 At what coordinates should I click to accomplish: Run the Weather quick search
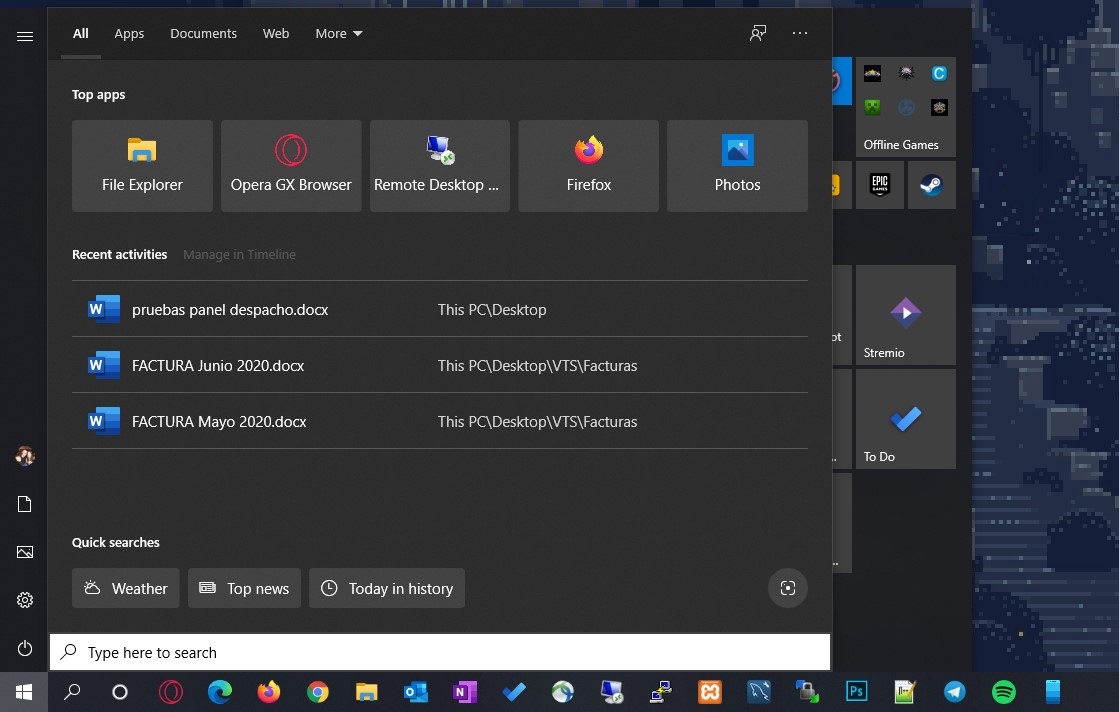tap(126, 589)
